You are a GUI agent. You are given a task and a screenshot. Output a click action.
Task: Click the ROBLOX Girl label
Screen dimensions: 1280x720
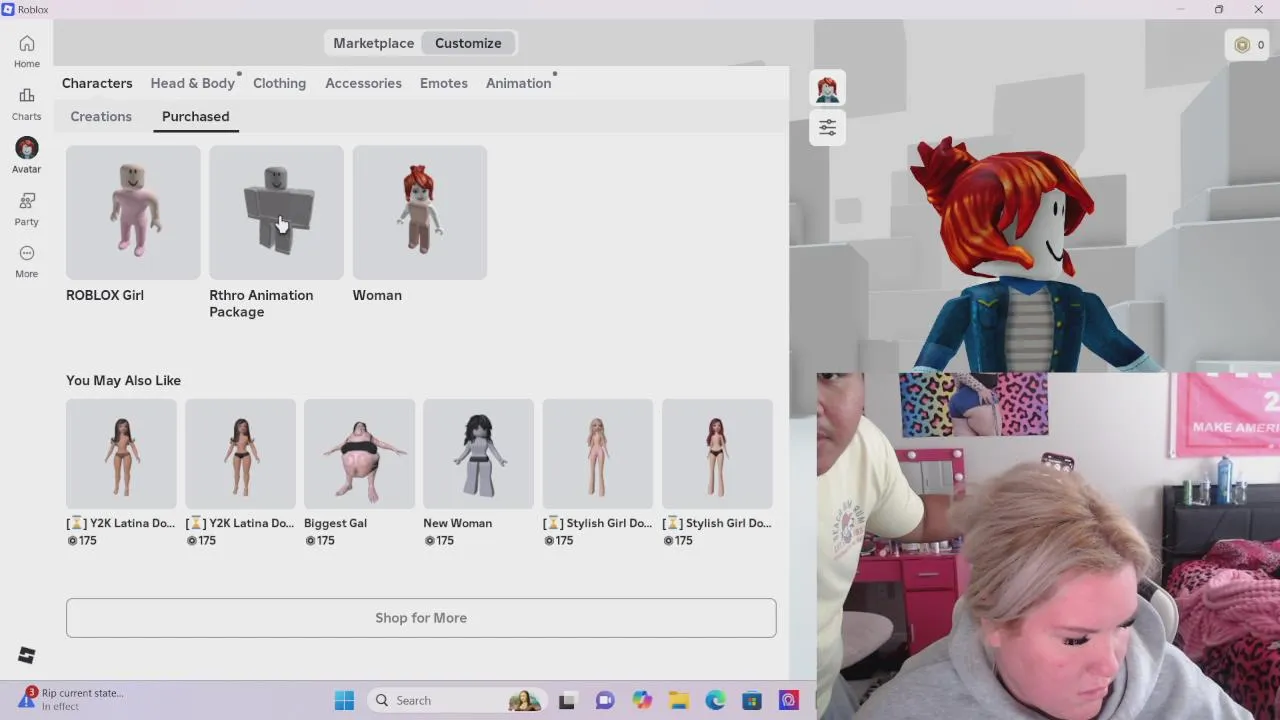pyautogui.click(x=105, y=295)
